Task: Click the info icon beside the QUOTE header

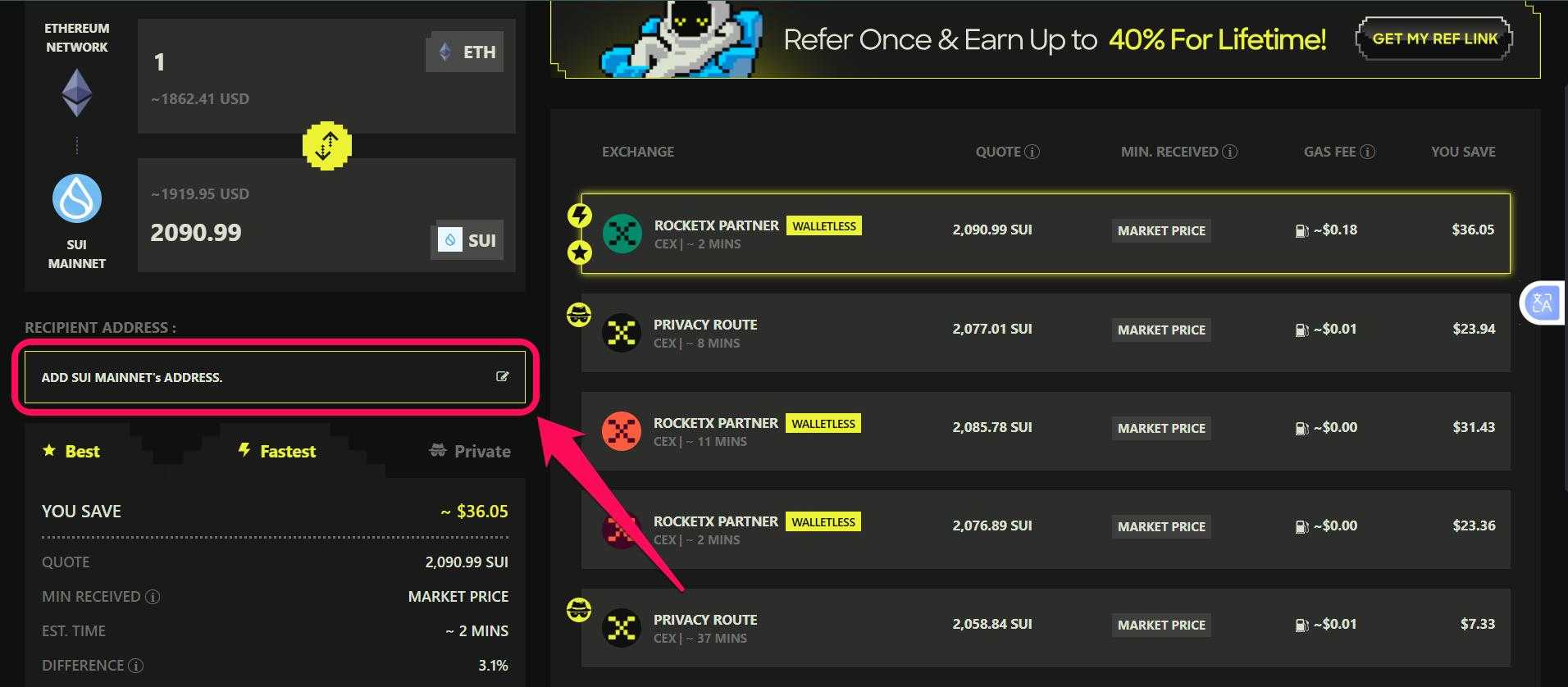Action: (1032, 152)
